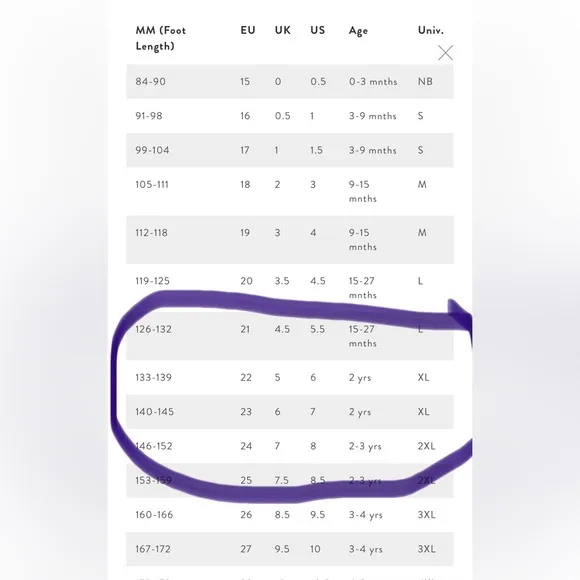Select the UK column header
Screen dimensions: 580x580
tap(283, 30)
